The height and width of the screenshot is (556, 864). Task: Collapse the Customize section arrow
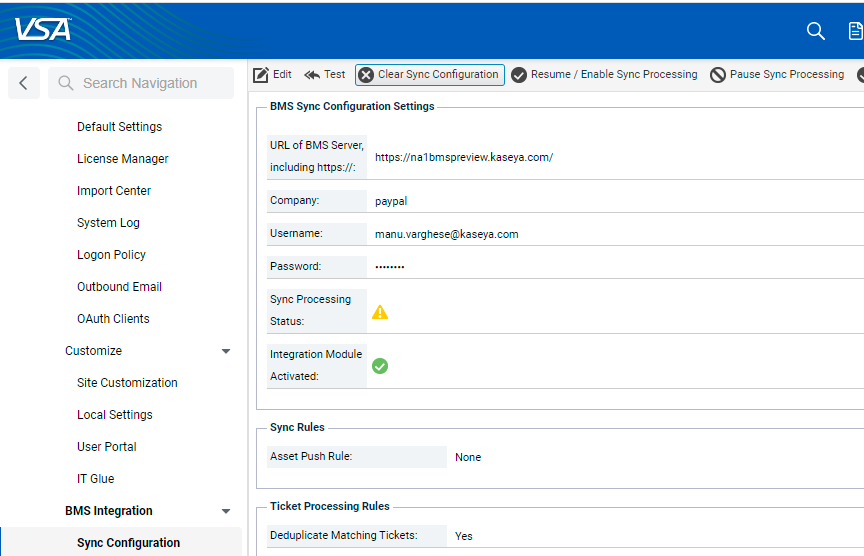226,351
